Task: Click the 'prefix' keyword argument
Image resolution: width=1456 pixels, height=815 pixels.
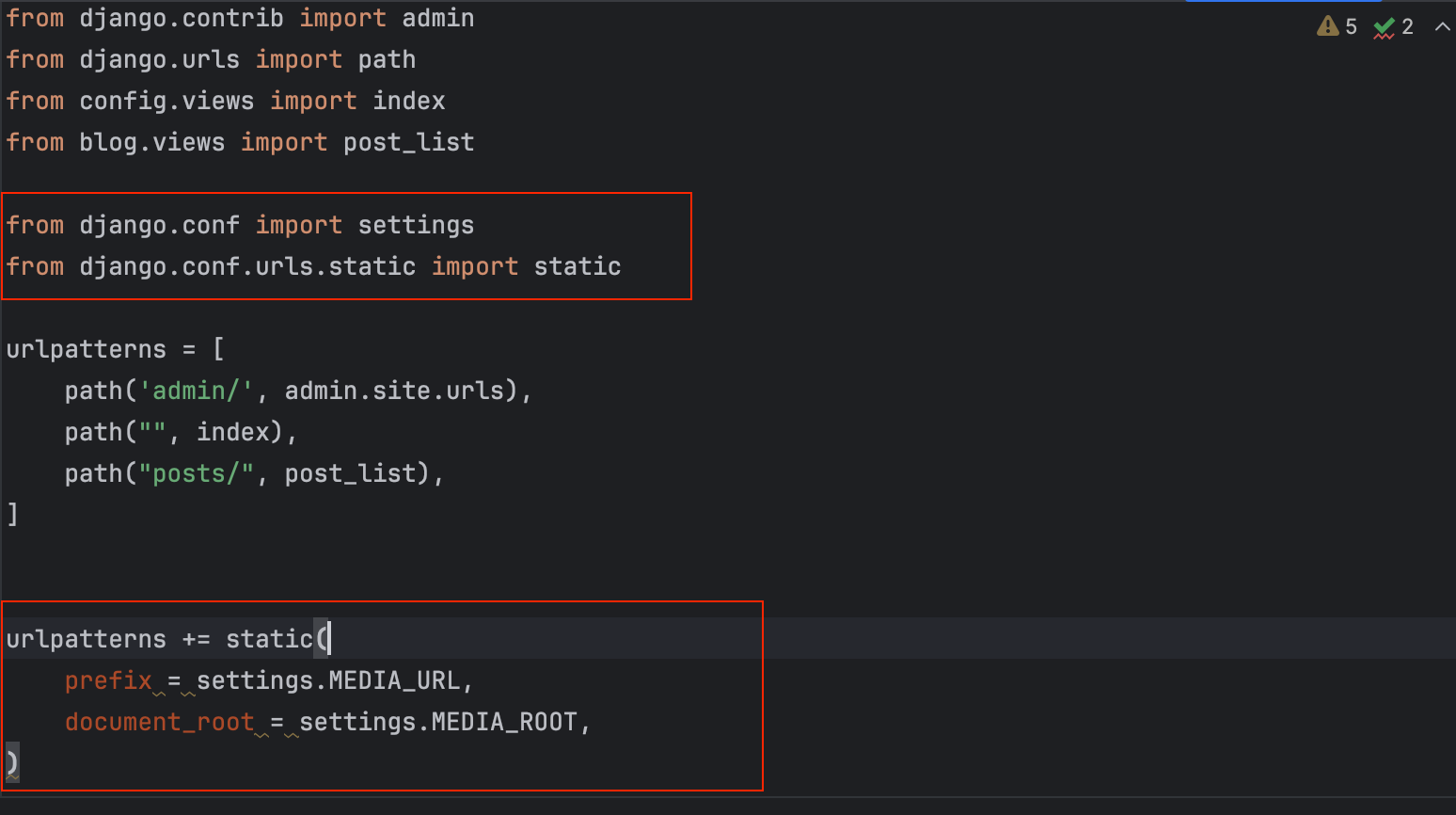Action: 108,680
